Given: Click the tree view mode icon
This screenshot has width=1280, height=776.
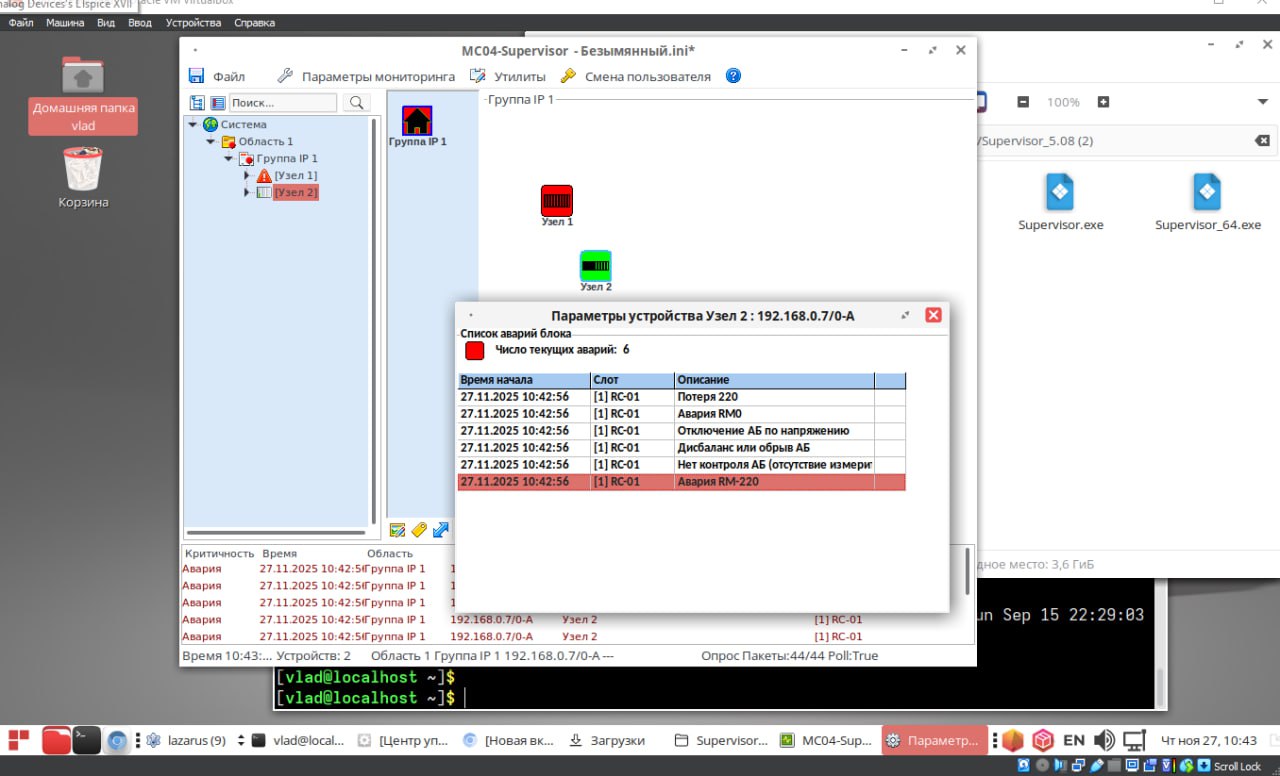Looking at the screenshot, I should coord(197,103).
